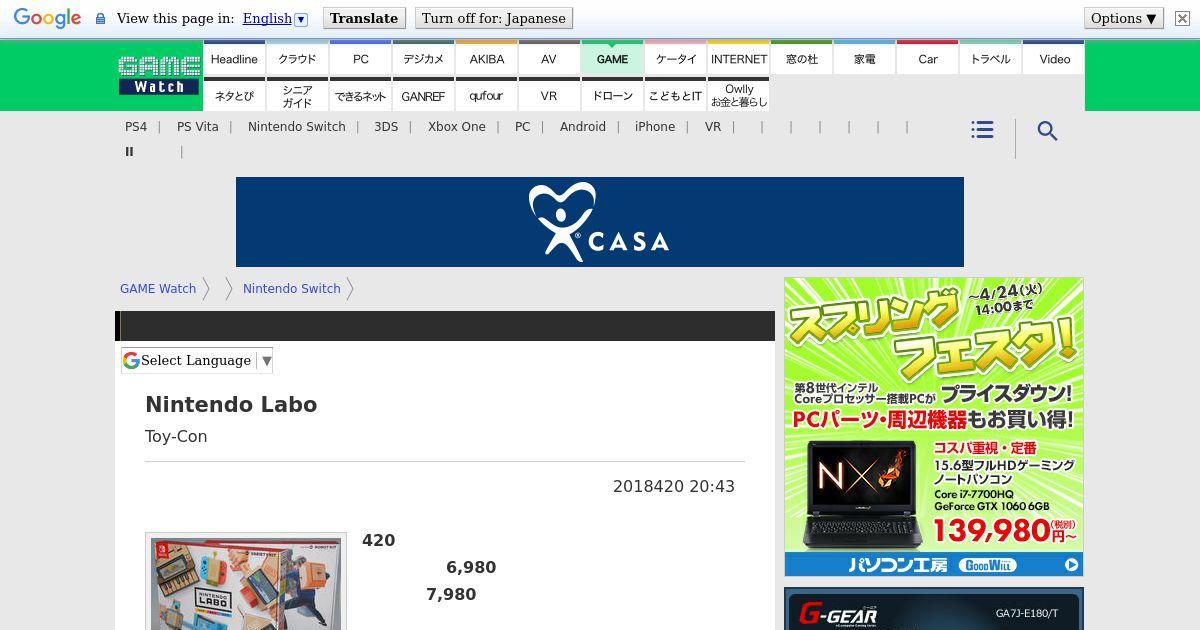This screenshot has height=630, width=1200.
Task: Click the Translate button
Action: [x=364, y=18]
